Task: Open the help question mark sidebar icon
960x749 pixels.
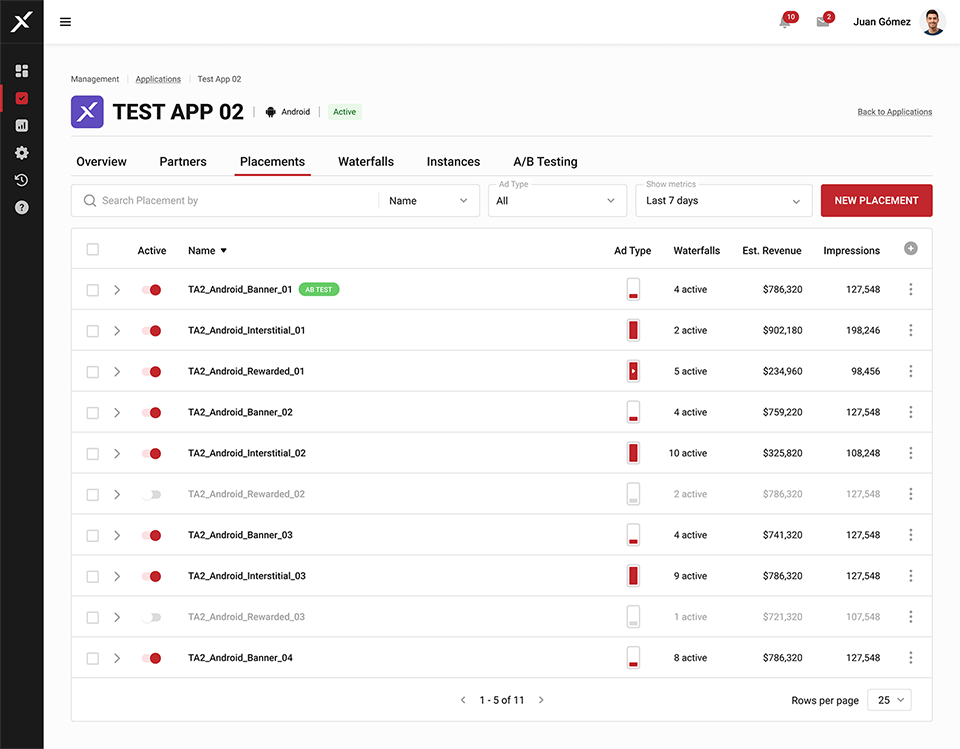Action: pyautogui.click(x=21, y=208)
